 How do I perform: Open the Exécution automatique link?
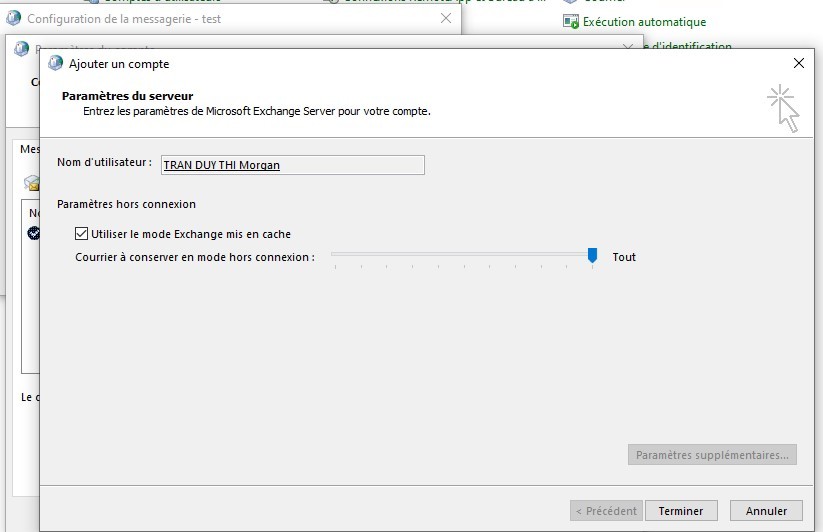[x=644, y=22]
